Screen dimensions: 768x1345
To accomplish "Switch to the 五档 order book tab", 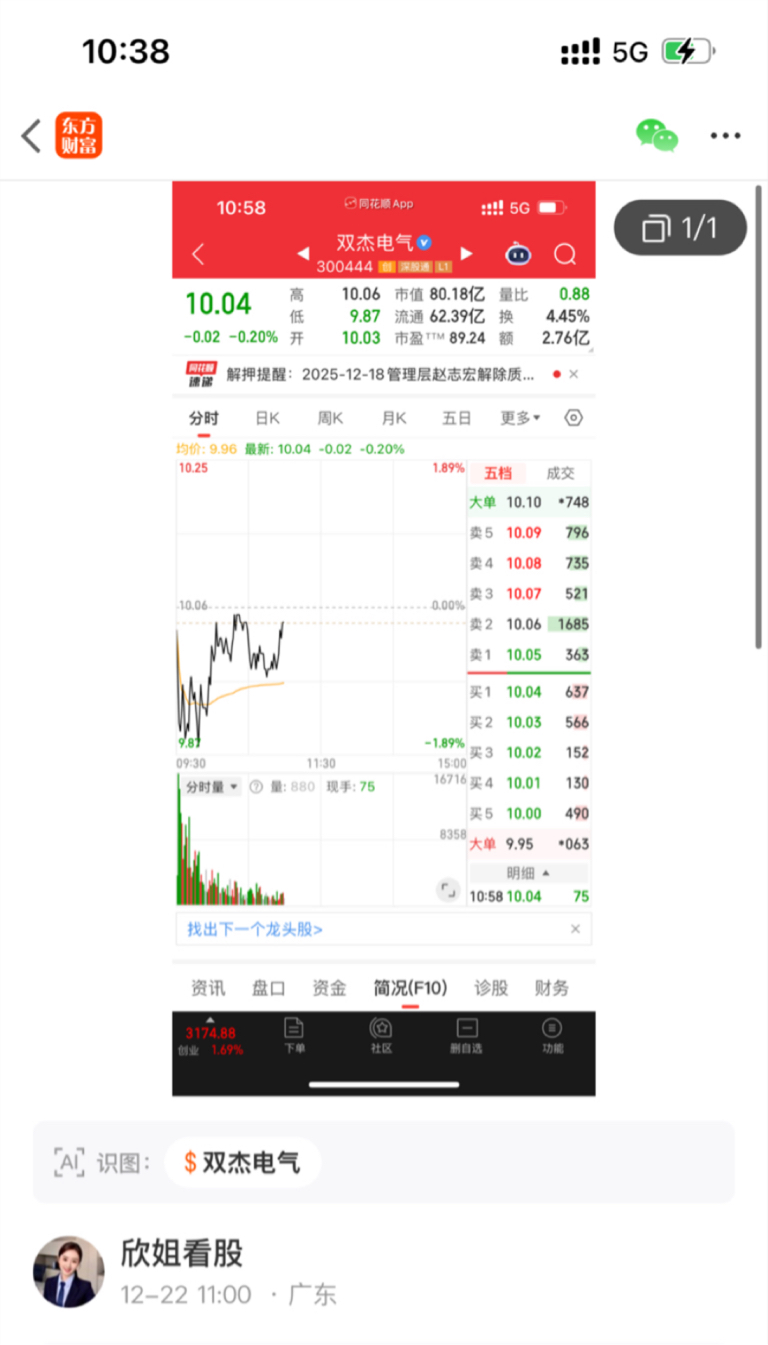I will click(497, 473).
